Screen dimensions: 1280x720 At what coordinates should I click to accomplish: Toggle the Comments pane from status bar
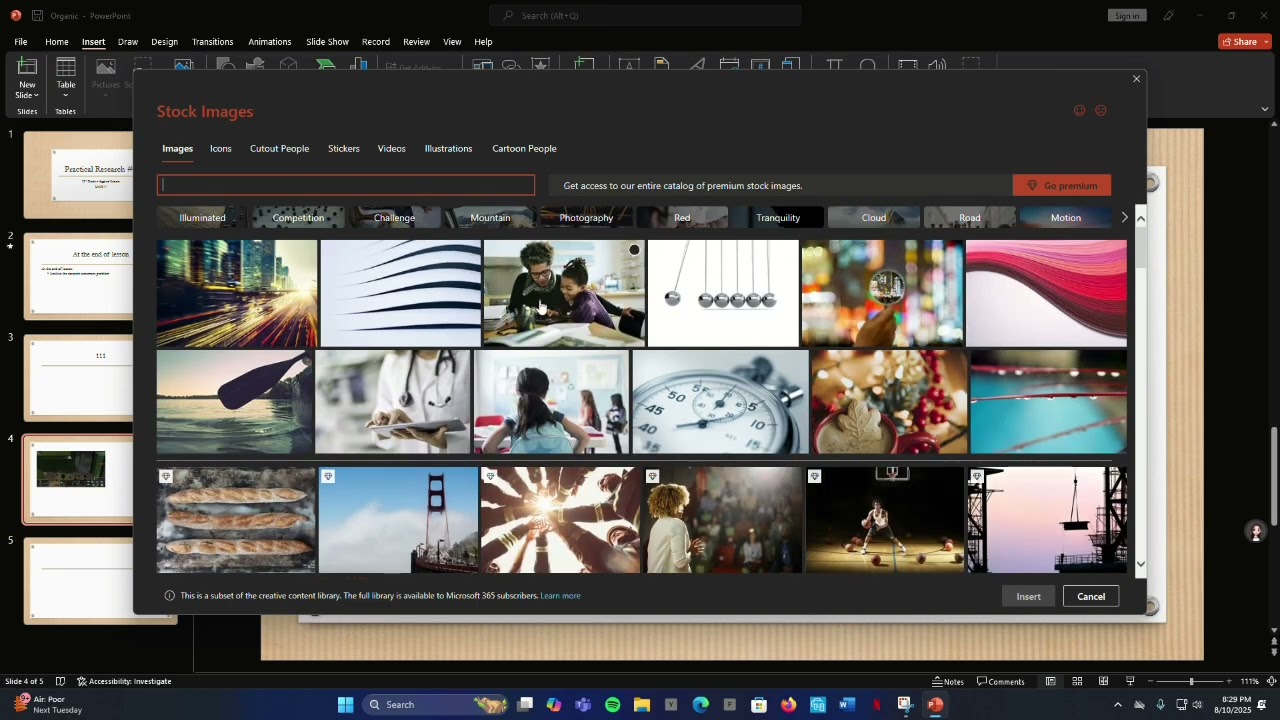[x=1001, y=682]
